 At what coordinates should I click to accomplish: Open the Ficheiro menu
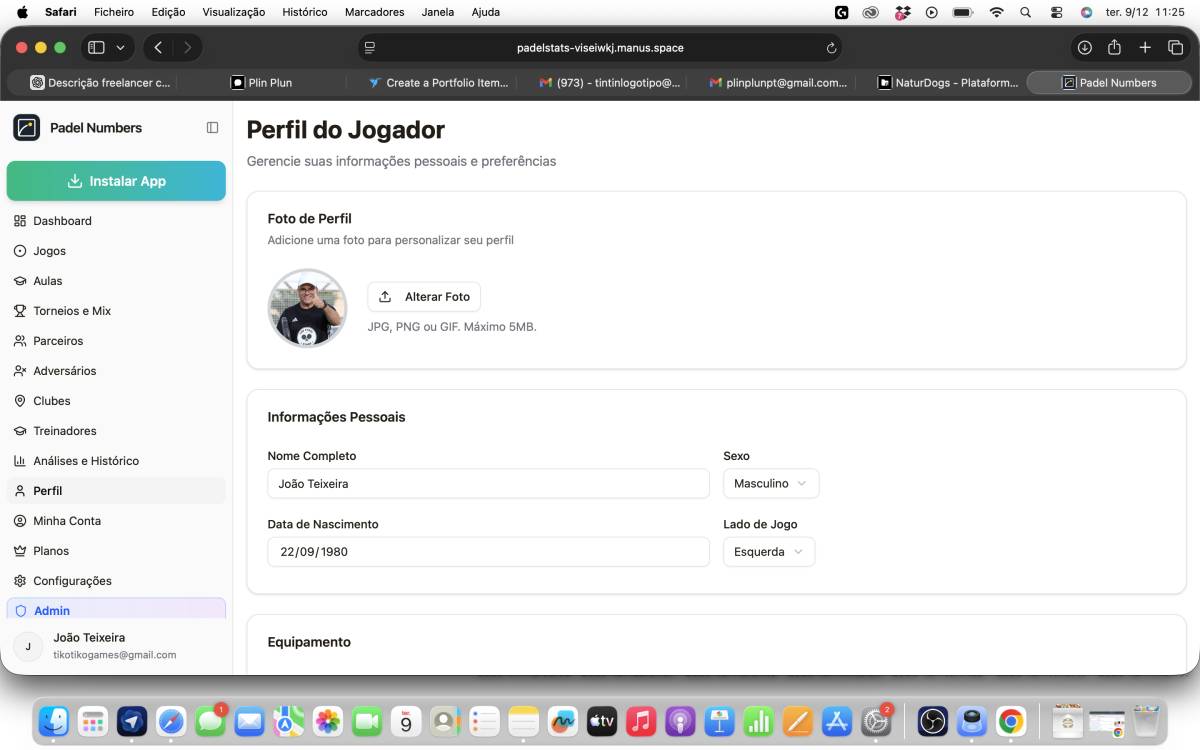[114, 12]
